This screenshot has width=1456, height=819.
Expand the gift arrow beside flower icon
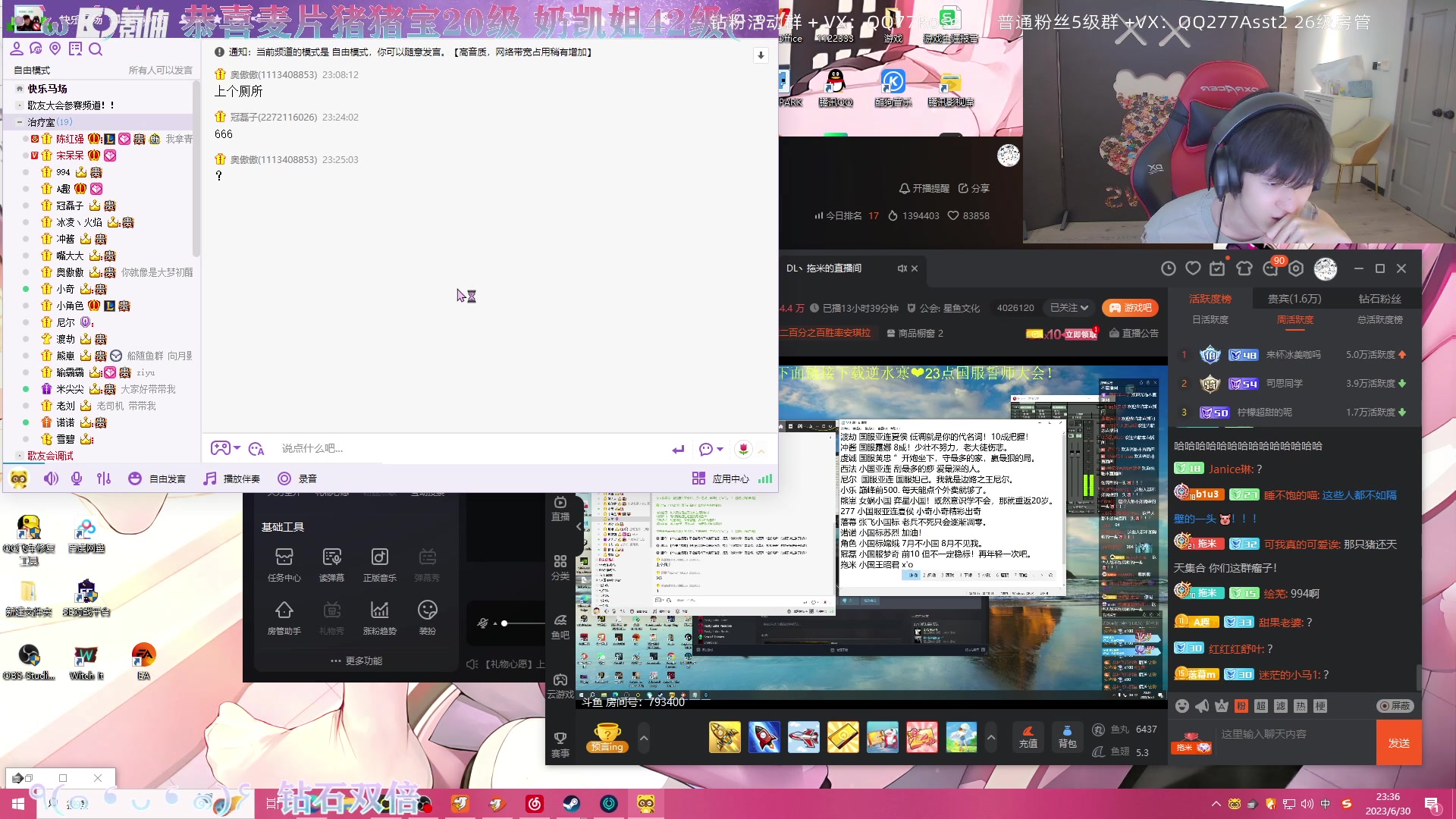pyautogui.click(x=761, y=450)
